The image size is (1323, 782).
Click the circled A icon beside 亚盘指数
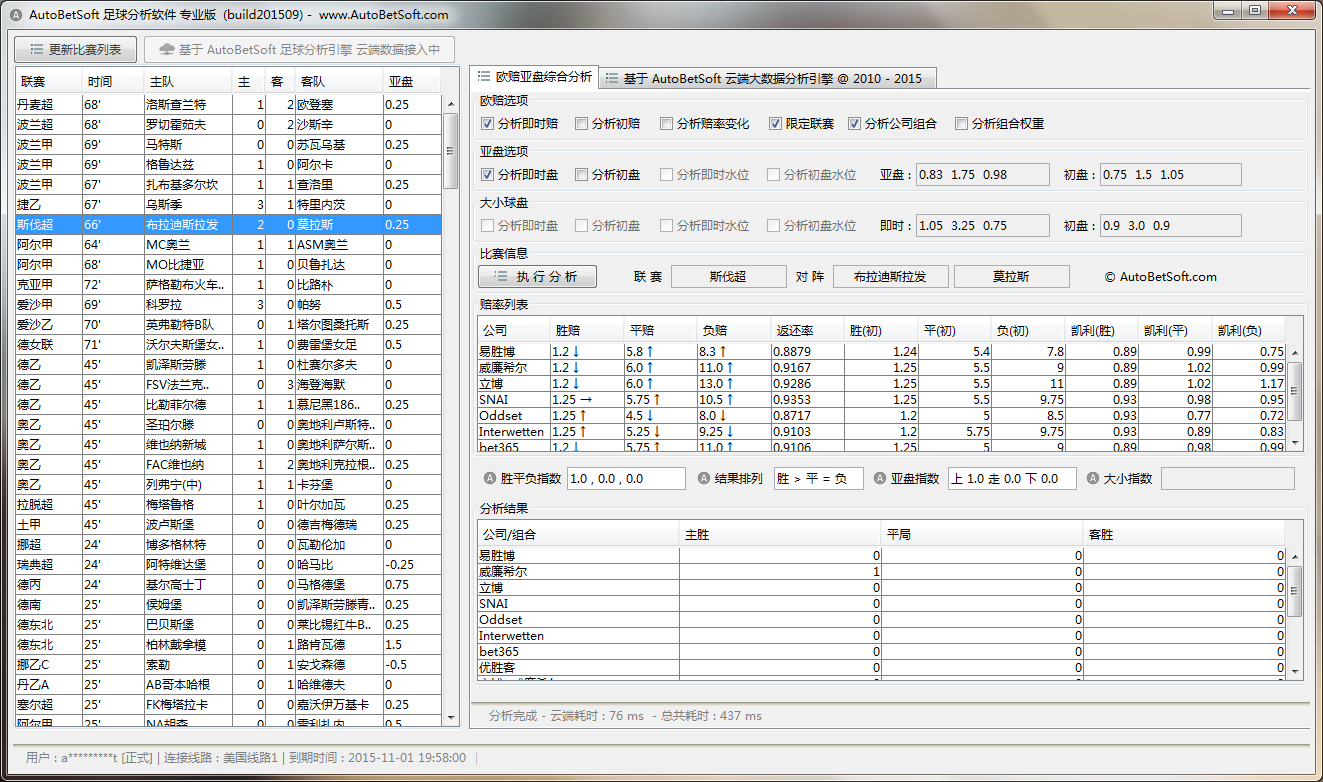pos(880,478)
